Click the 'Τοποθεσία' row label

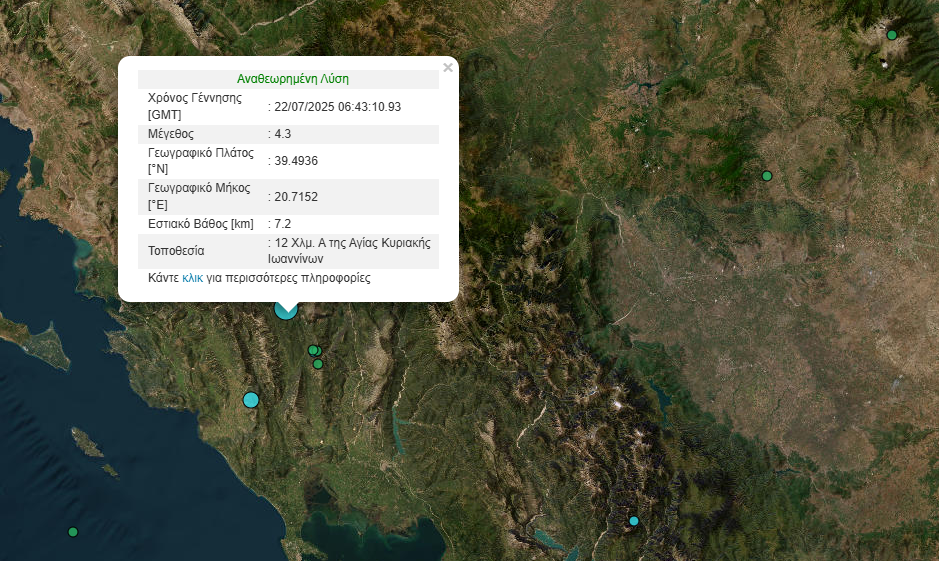pos(176,251)
